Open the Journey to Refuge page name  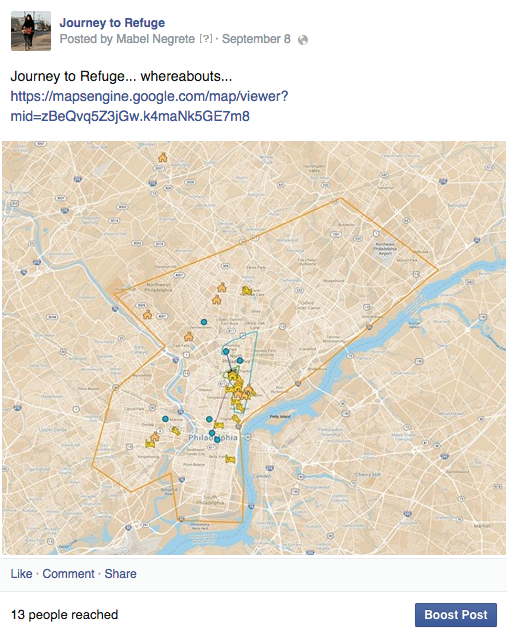click(112, 23)
